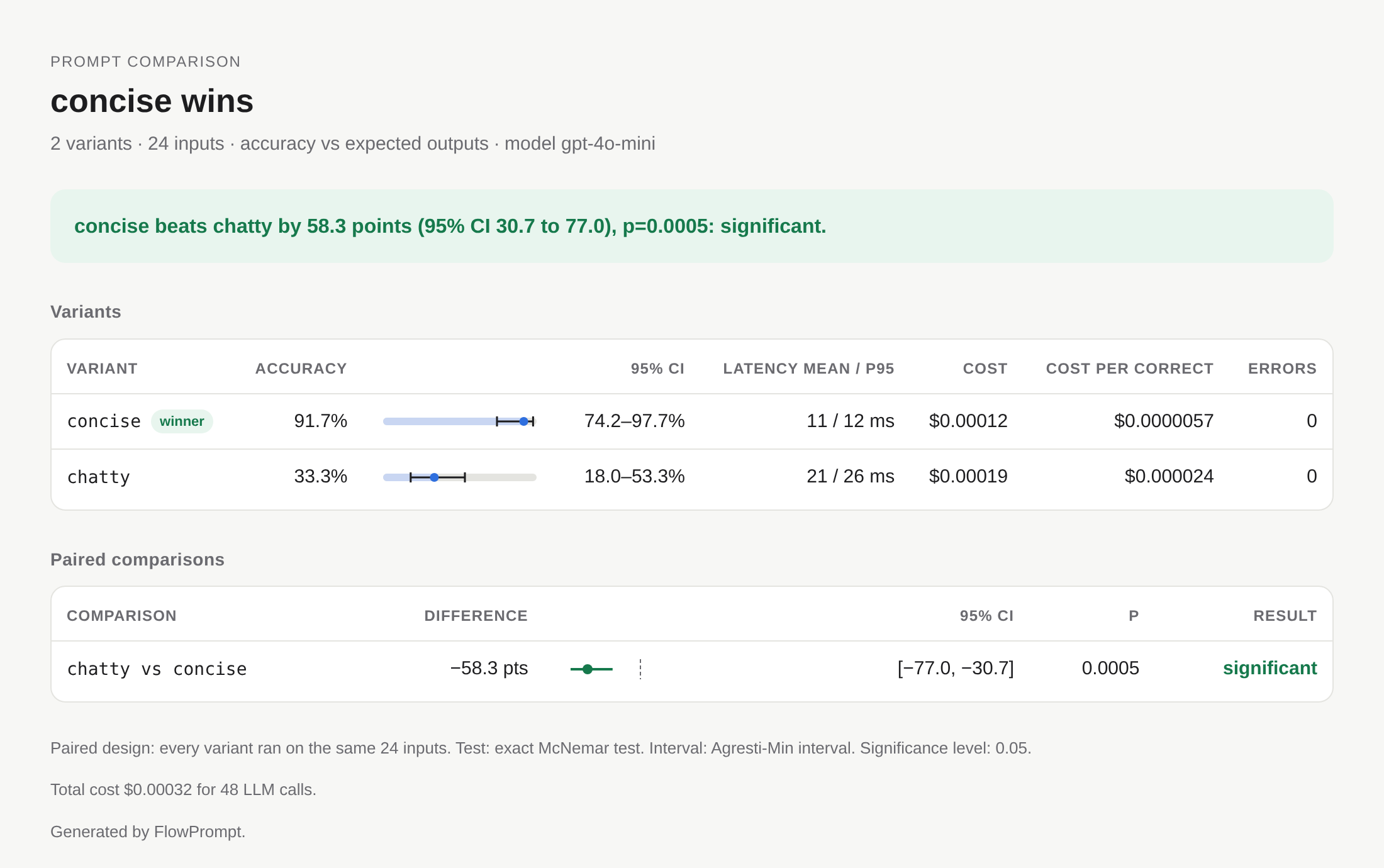The height and width of the screenshot is (868, 1384).
Task: Click the green difference interval plot
Action: [591, 669]
